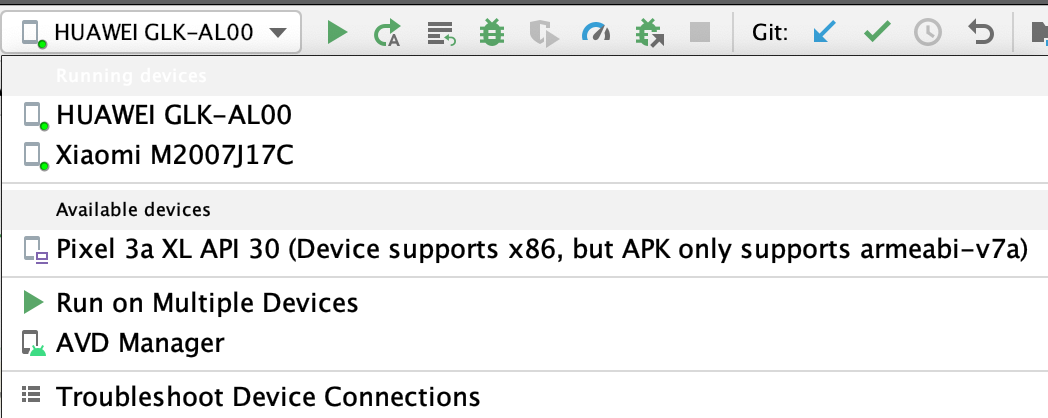Select Xiaomi M2007J17C device
Screen dimensions: 1048x418
(175, 155)
